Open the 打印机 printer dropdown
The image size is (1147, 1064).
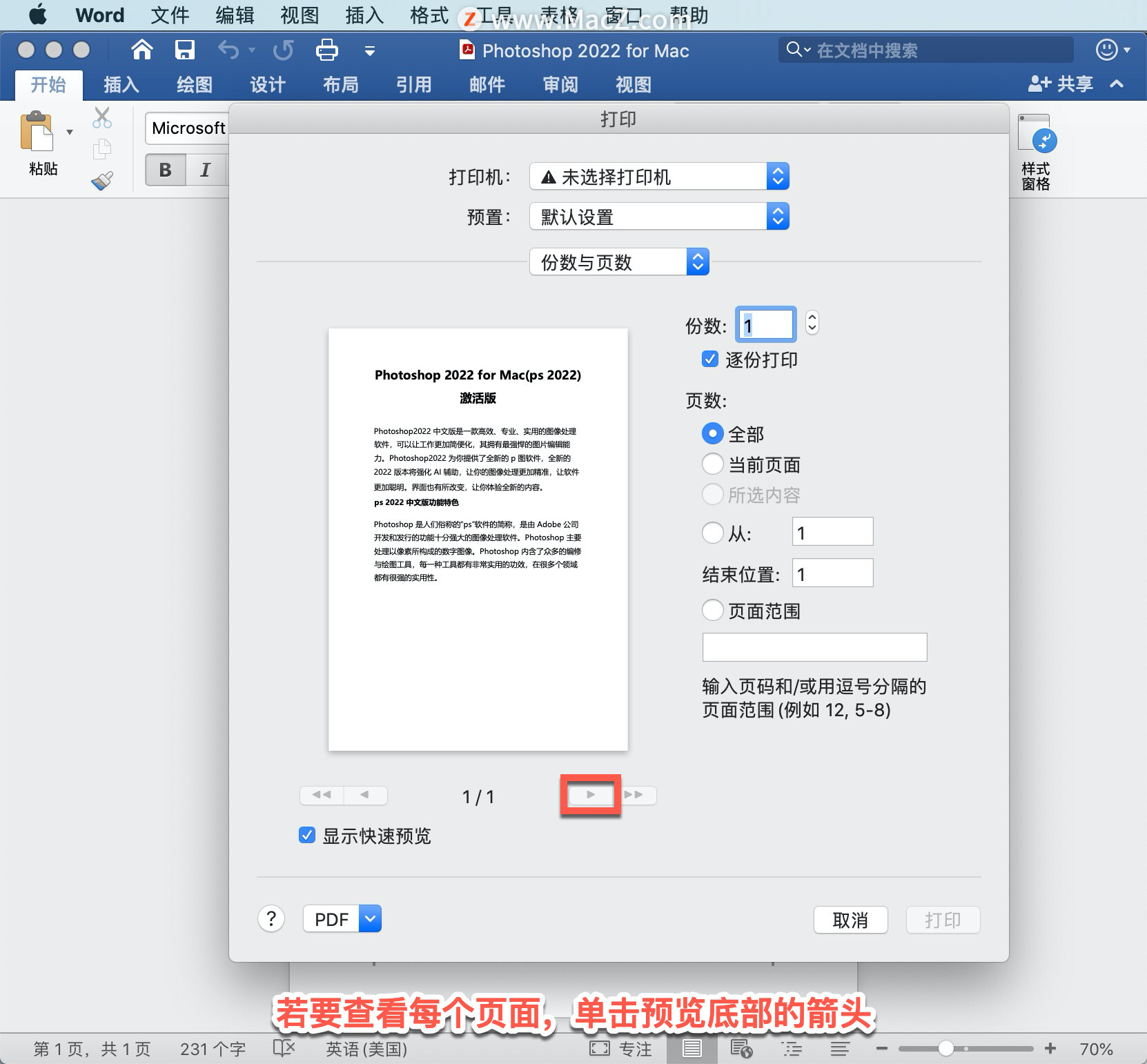(659, 177)
